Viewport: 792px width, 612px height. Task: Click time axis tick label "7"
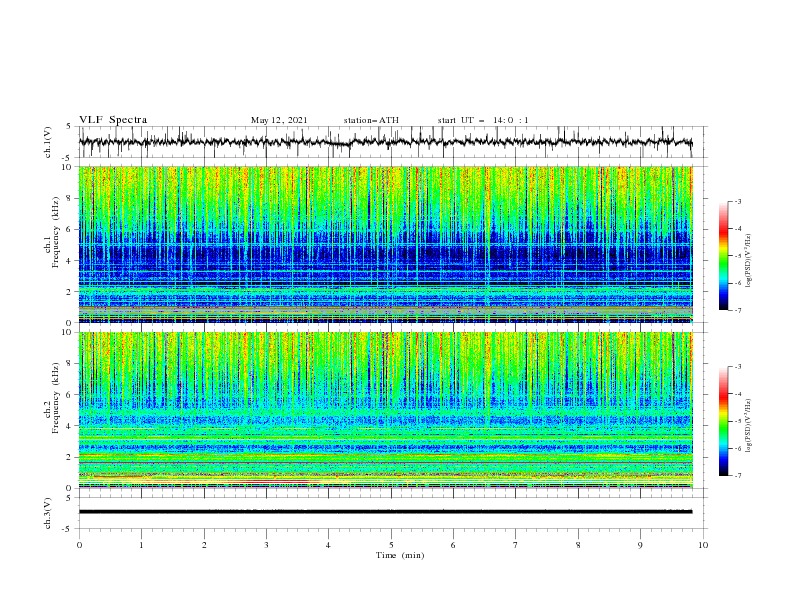tap(516, 545)
